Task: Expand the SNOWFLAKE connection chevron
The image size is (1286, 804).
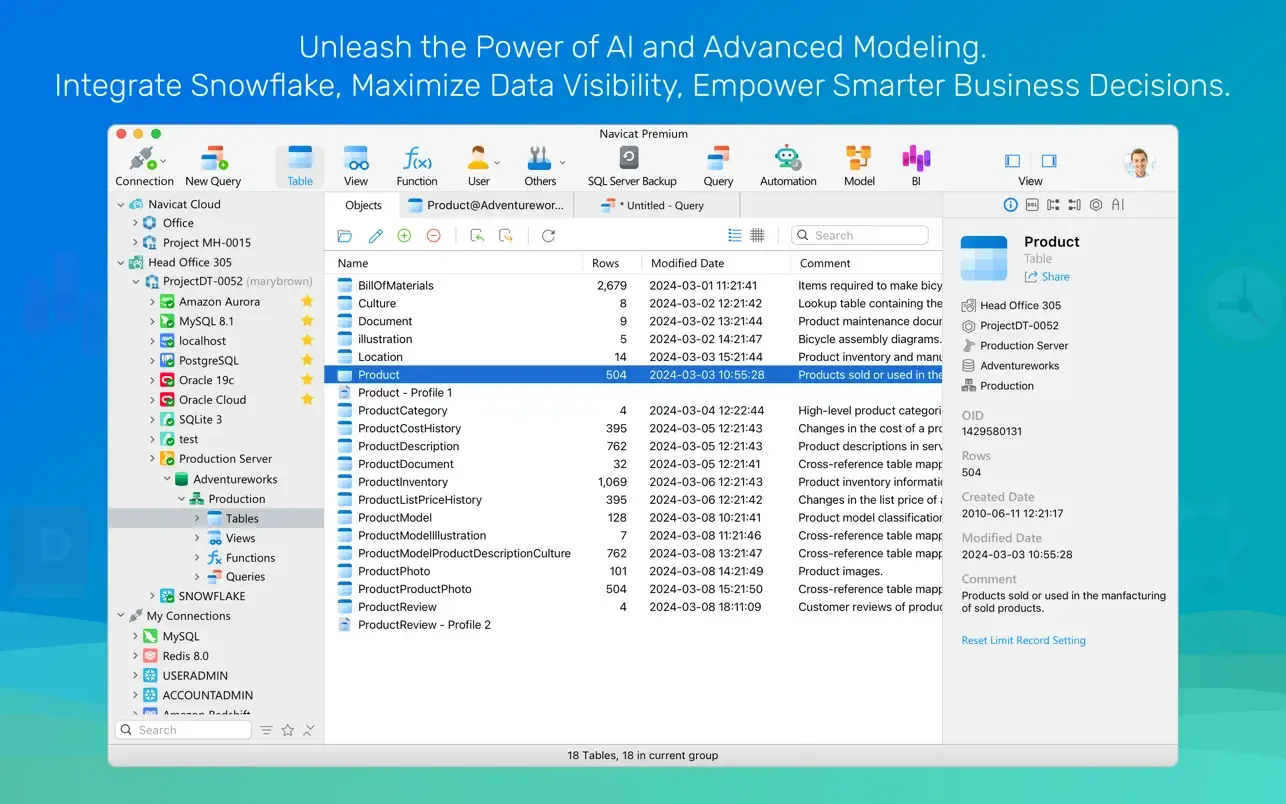Action: tap(152, 596)
